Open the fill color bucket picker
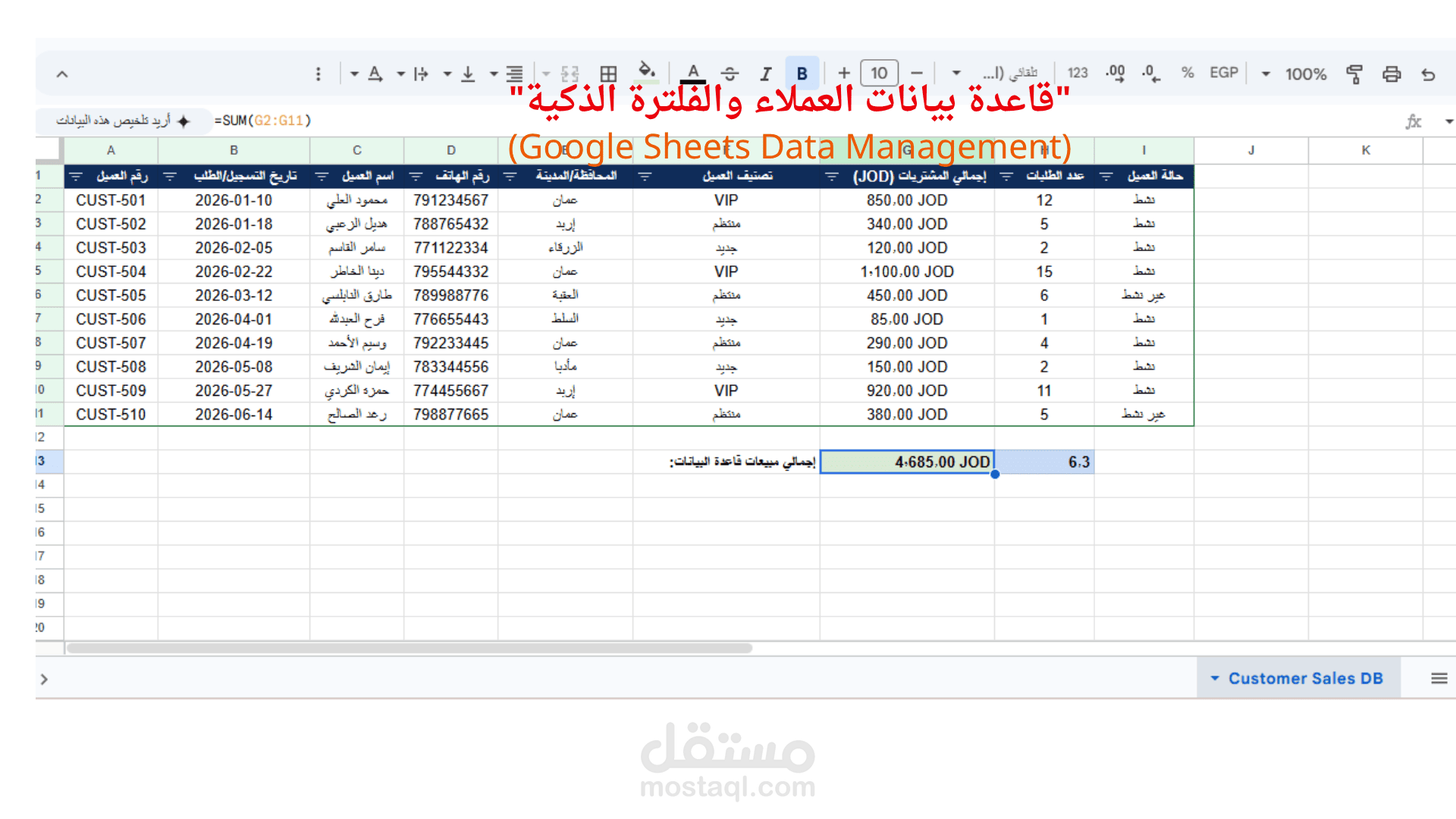 pyautogui.click(x=647, y=71)
